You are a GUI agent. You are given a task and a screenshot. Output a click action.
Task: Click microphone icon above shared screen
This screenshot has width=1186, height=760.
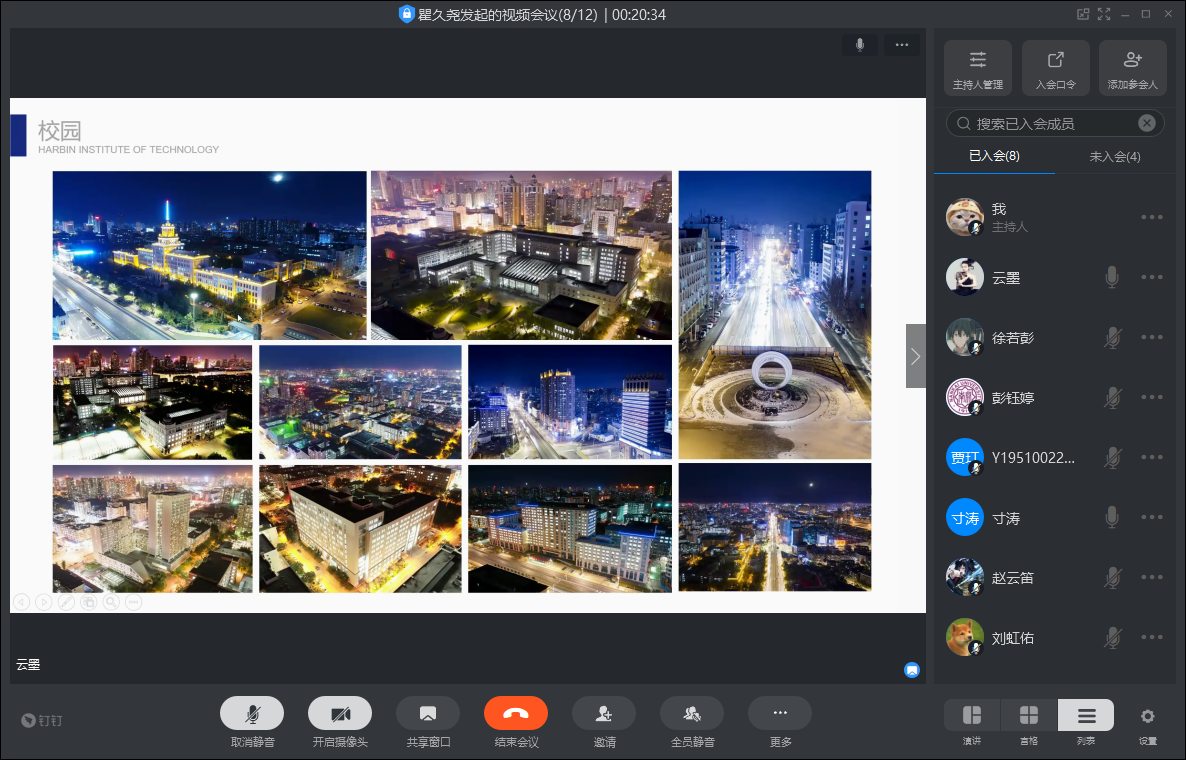pyautogui.click(x=860, y=45)
